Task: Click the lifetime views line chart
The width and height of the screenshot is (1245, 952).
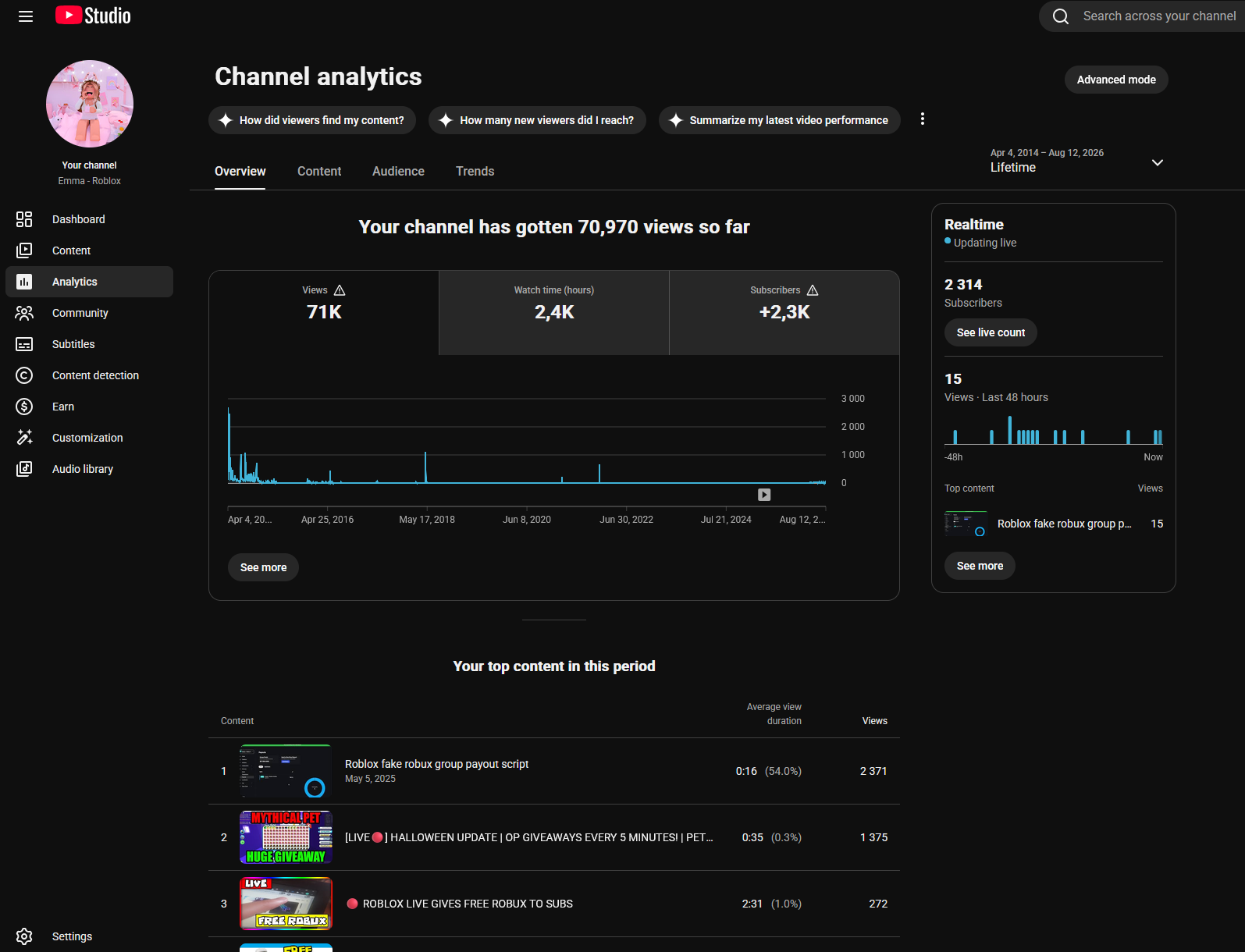Action: pos(527,442)
